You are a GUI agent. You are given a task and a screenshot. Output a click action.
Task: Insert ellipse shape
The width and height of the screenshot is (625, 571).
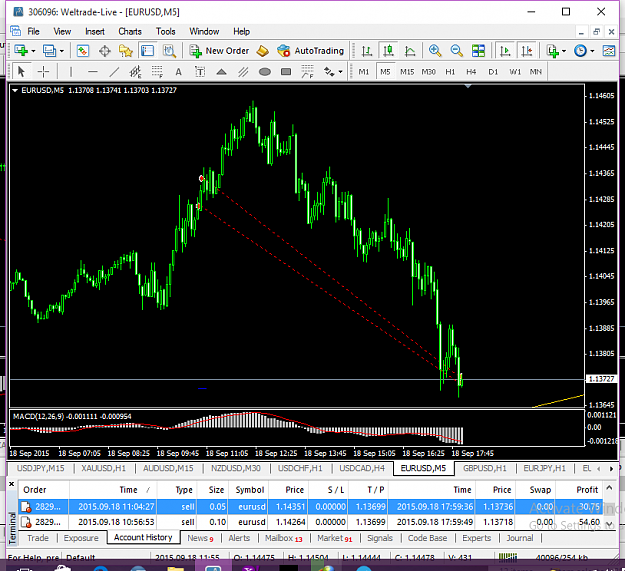tap(264, 72)
